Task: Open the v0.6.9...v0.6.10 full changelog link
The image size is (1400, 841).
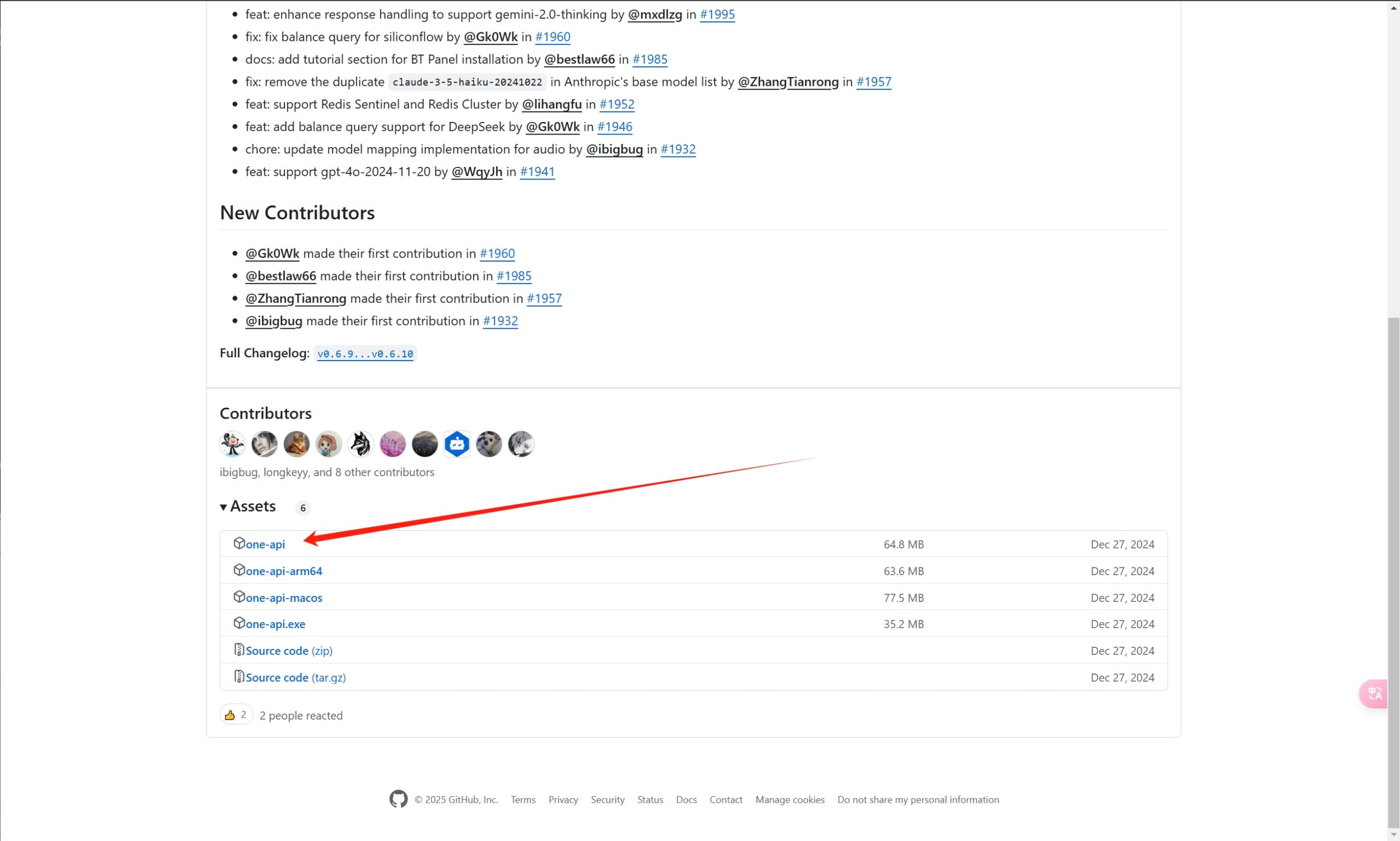Action: pyautogui.click(x=365, y=353)
